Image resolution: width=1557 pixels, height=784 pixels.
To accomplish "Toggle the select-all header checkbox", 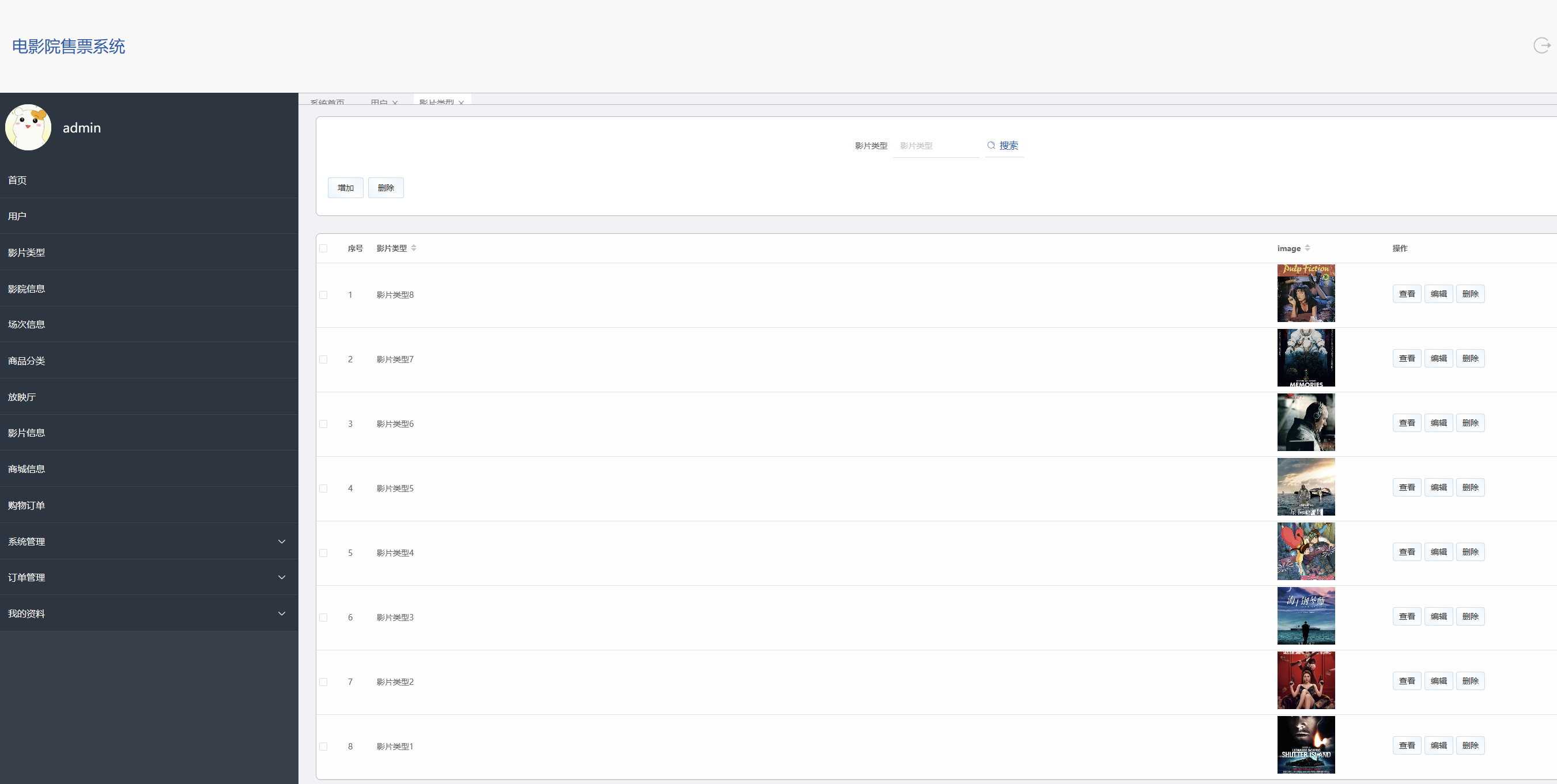I will (x=323, y=248).
